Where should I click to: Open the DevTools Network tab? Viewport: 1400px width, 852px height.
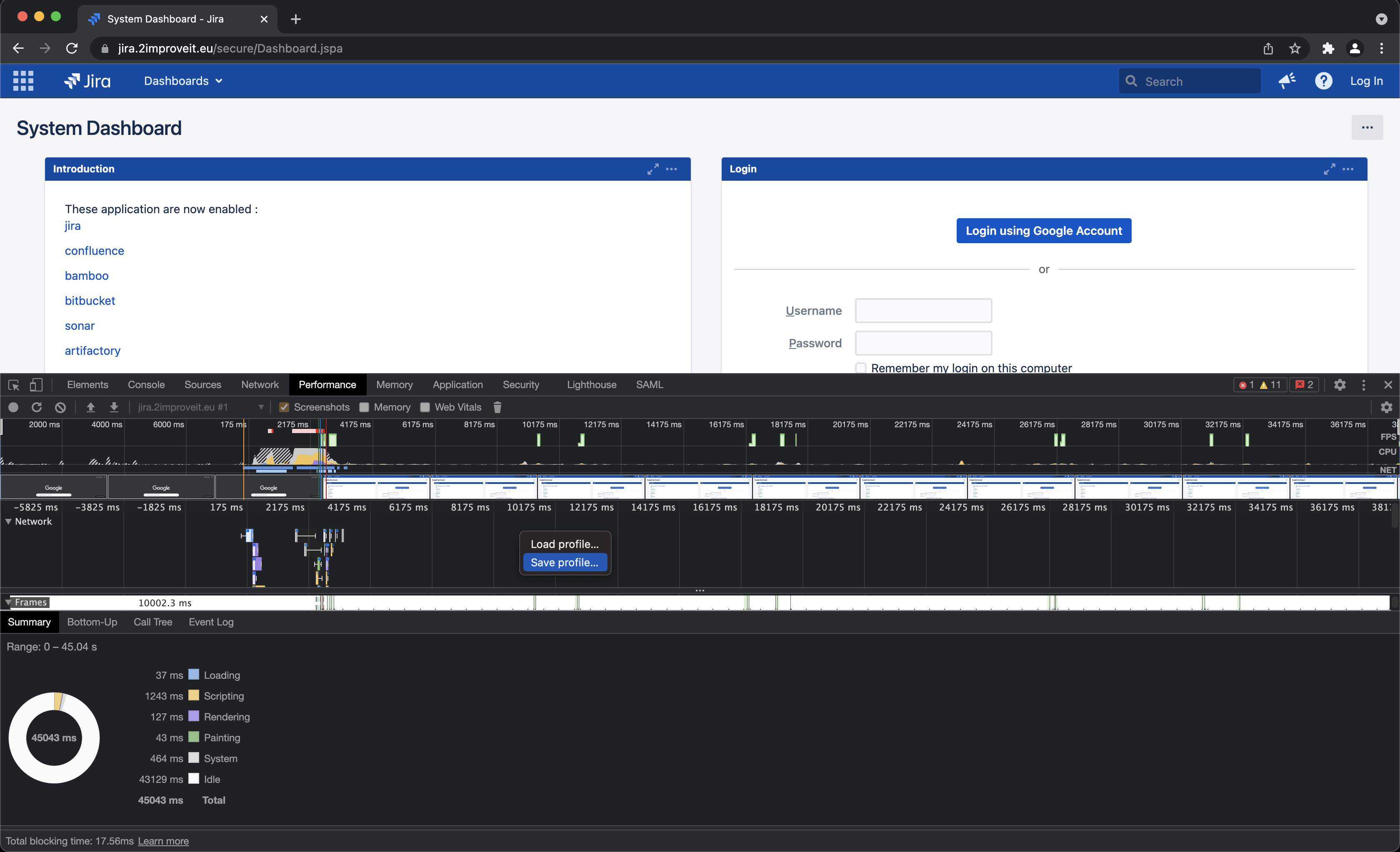(260, 385)
